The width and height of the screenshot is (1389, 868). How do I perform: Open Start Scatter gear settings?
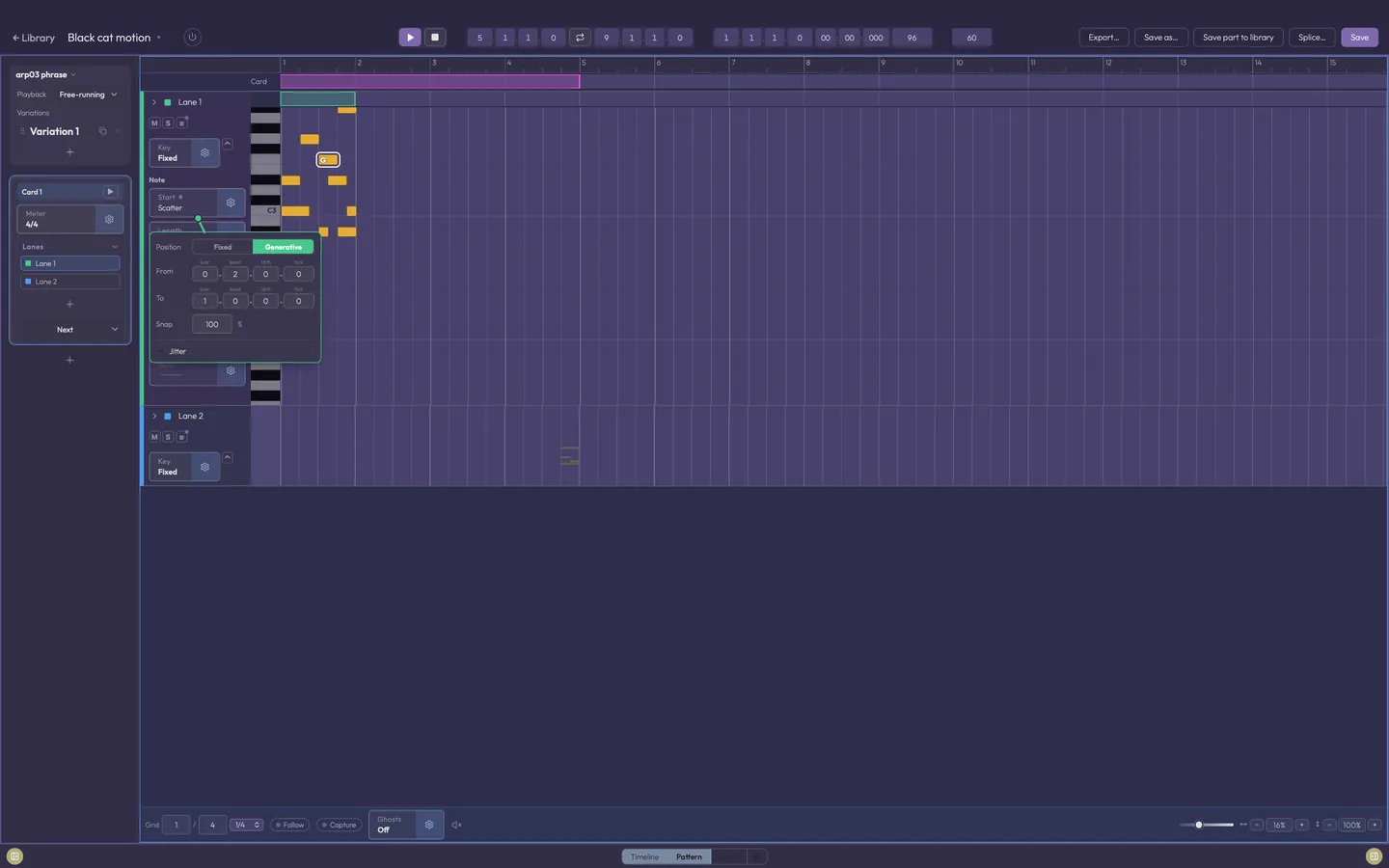pyautogui.click(x=231, y=203)
